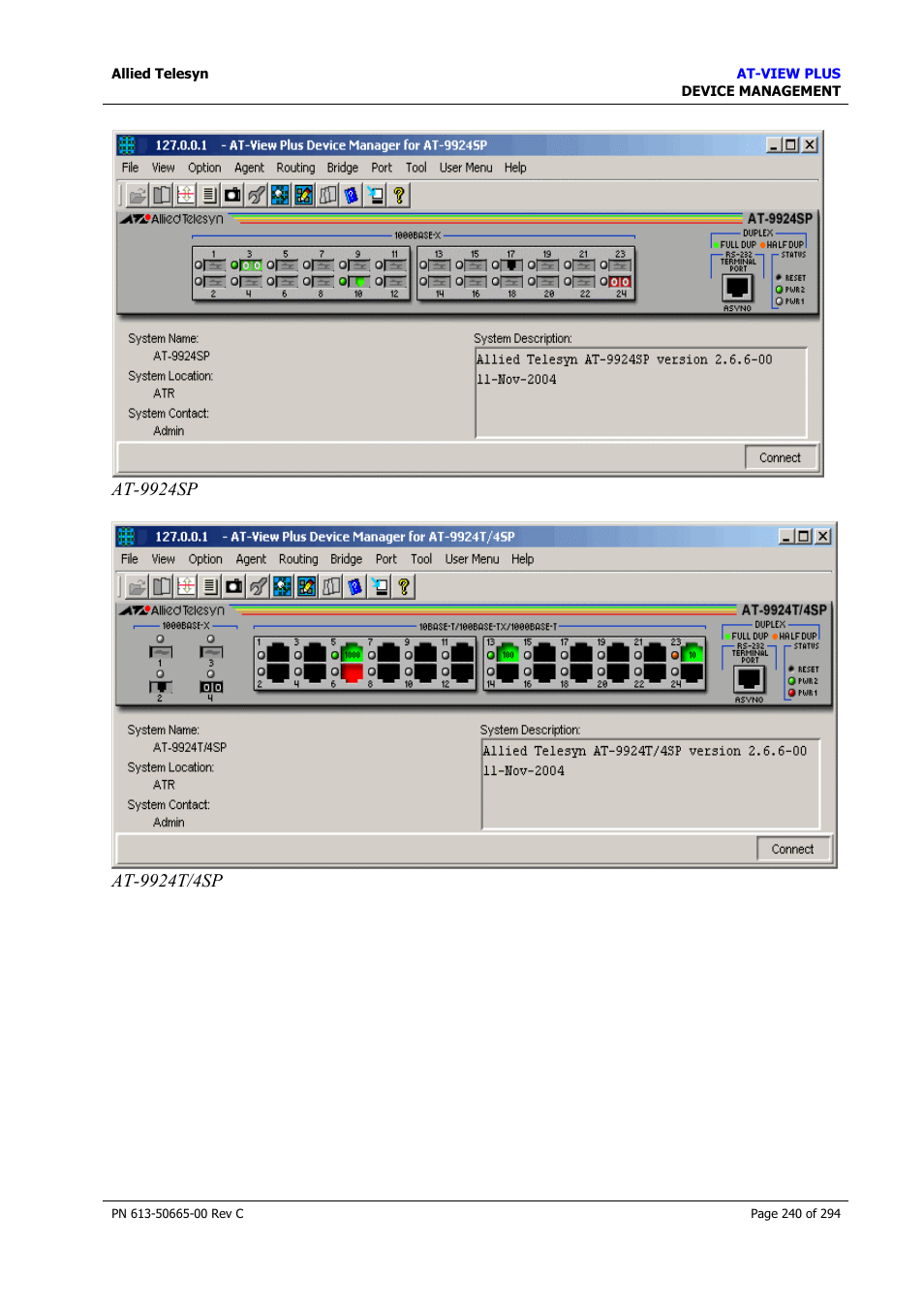Image resolution: width=924 pixels, height=1309 pixels.
Task: Click the open folder icon in AT-9924T/4SP toolbar
Action: pos(138,586)
